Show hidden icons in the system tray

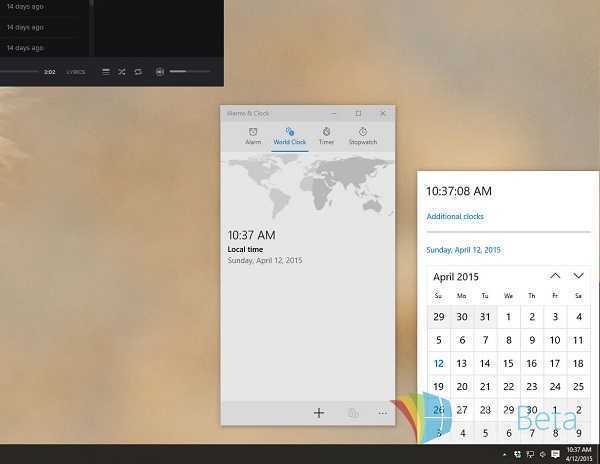[504, 454]
